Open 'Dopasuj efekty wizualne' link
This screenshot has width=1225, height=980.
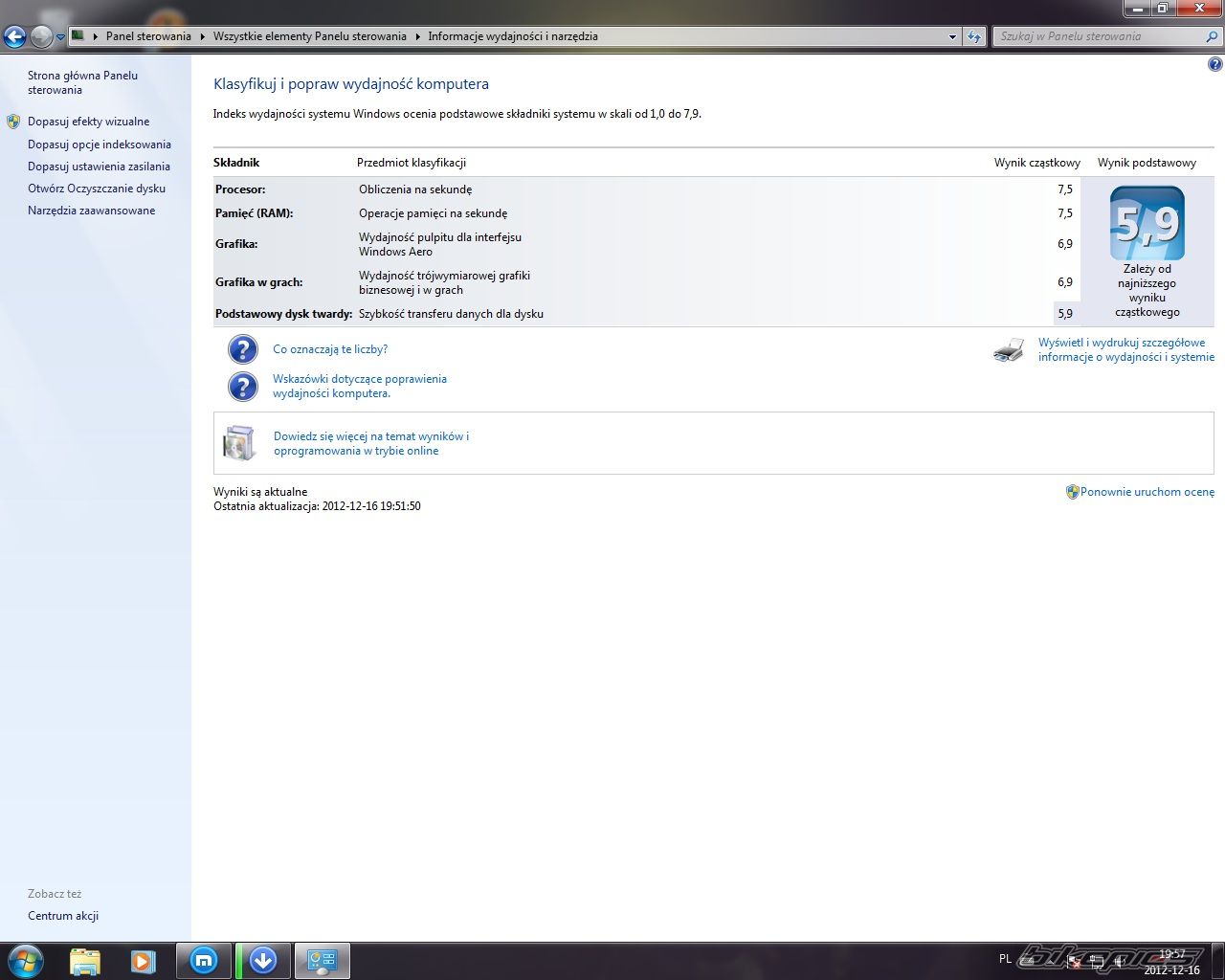[x=88, y=122]
